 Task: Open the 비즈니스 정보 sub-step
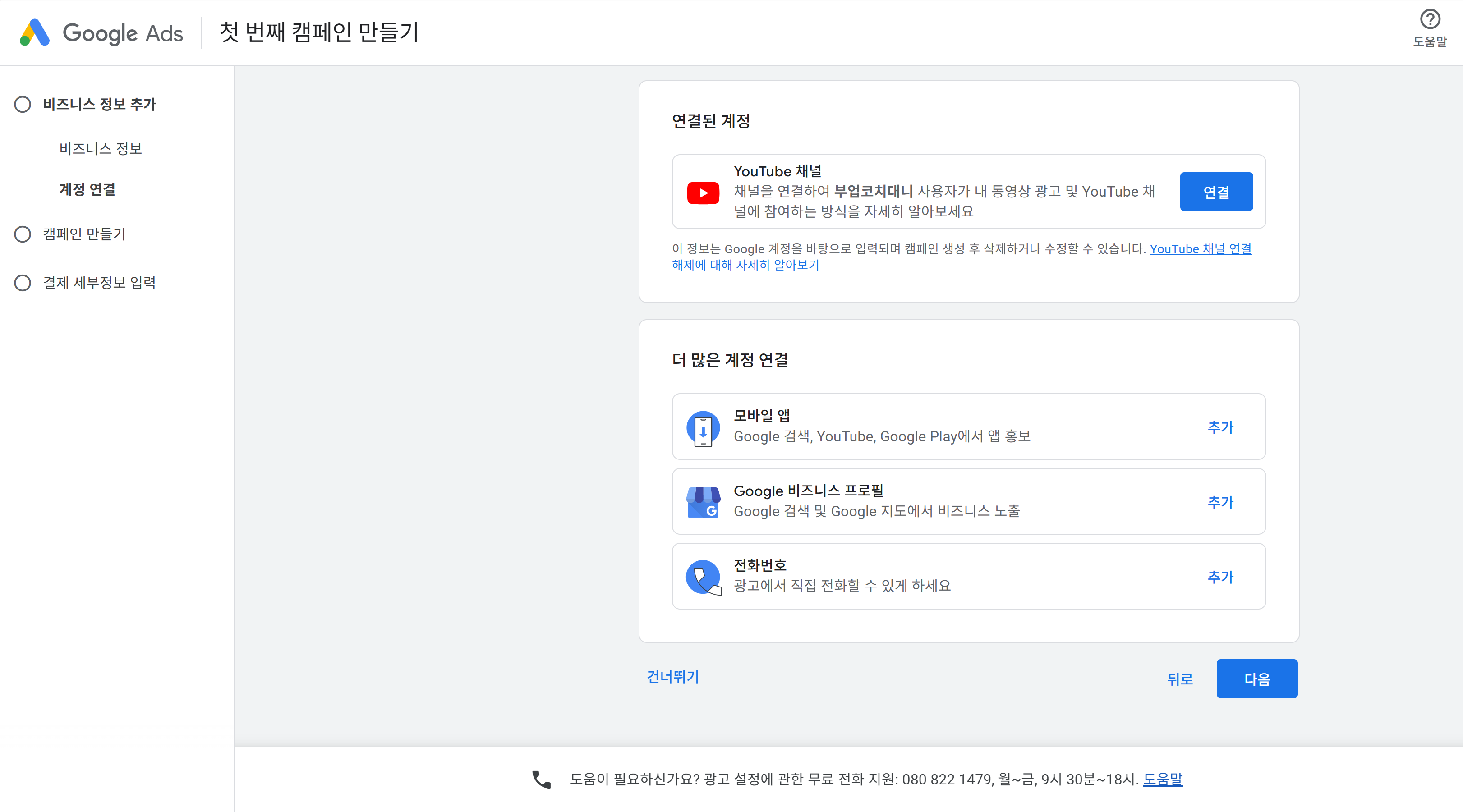pyautogui.click(x=101, y=149)
